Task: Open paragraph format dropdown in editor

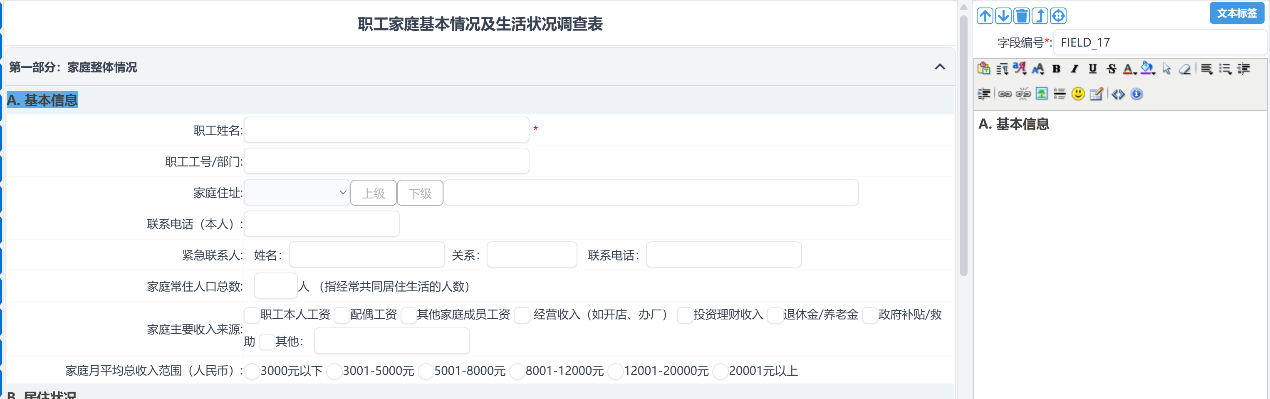Action: pyautogui.click(x=1002, y=69)
